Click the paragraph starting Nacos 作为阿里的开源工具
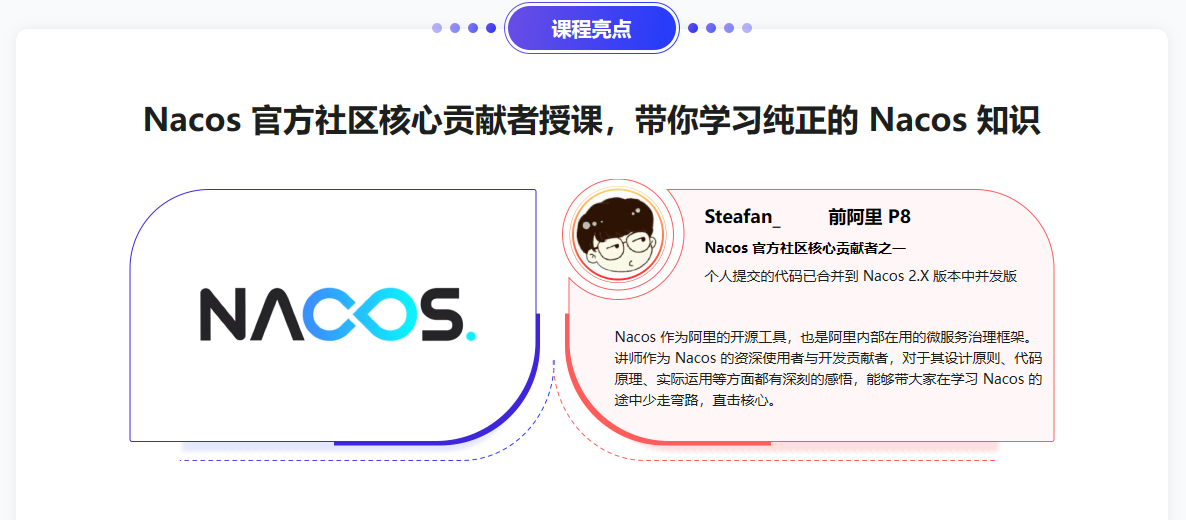 coord(830,368)
